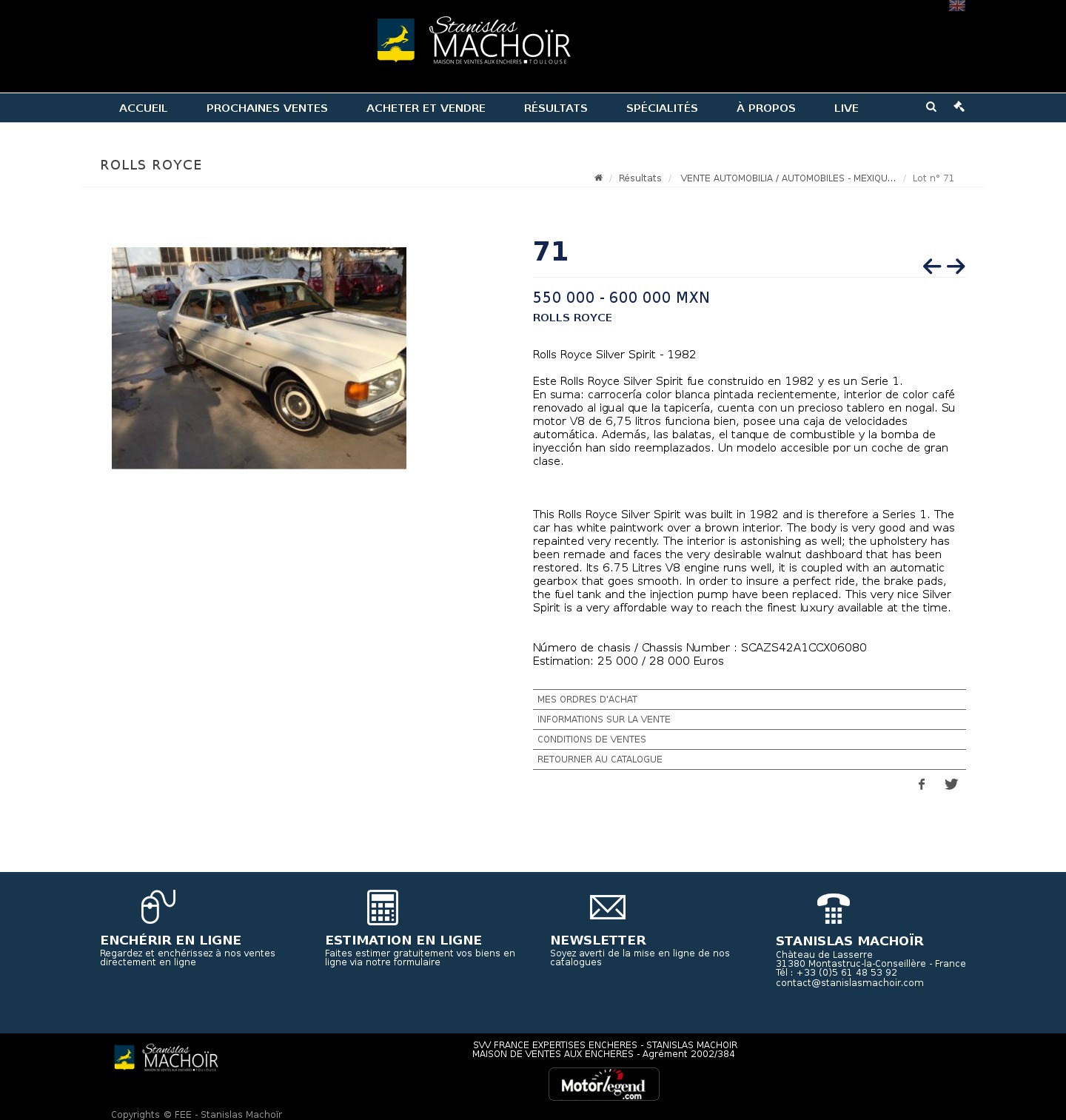Click Copyrights © FEE - Stanislas Machoïr text
Screen dimensions: 1066x1120
click(196, 1115)
